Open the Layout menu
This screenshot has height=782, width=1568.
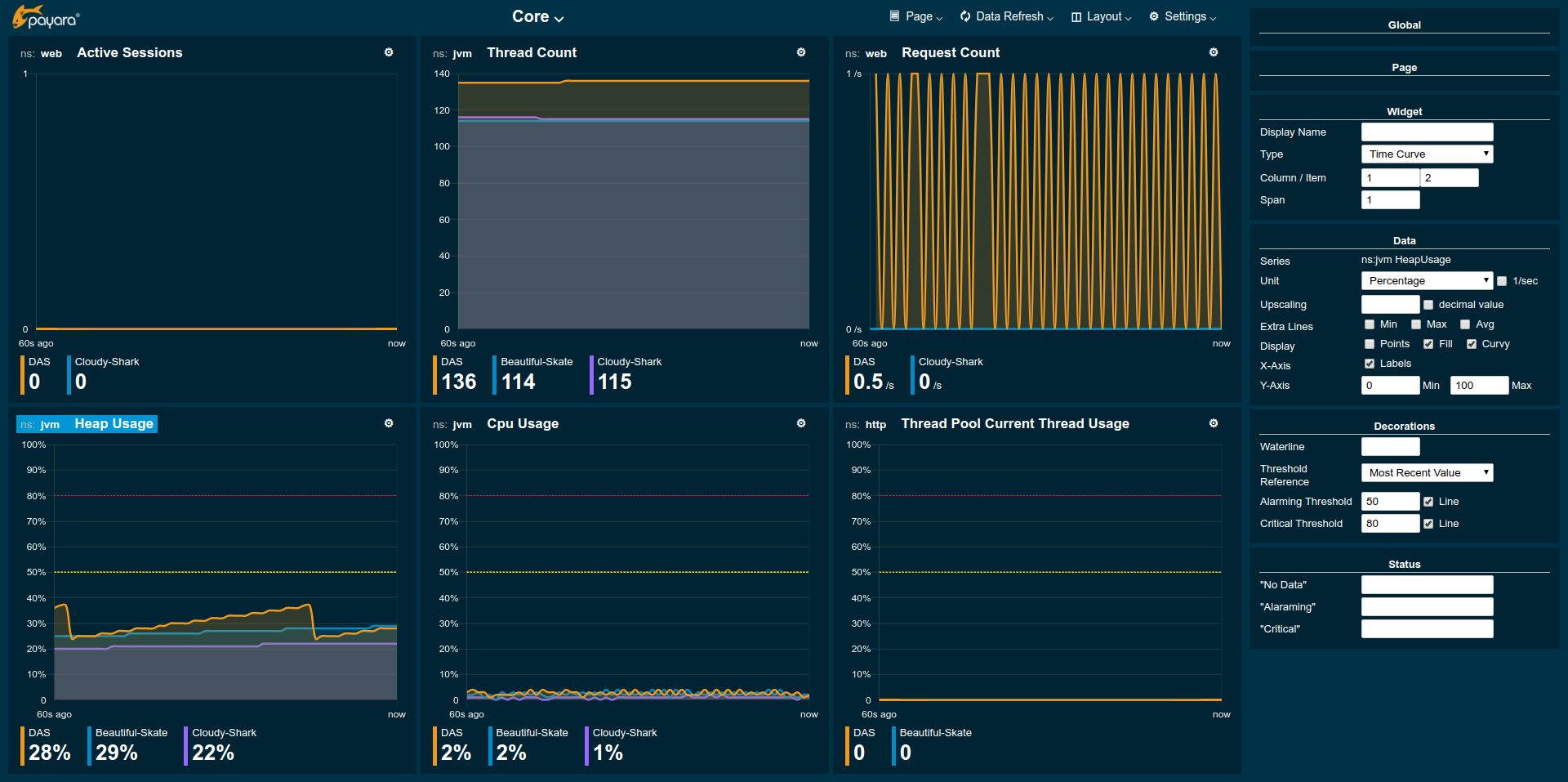pos(1101,16)
